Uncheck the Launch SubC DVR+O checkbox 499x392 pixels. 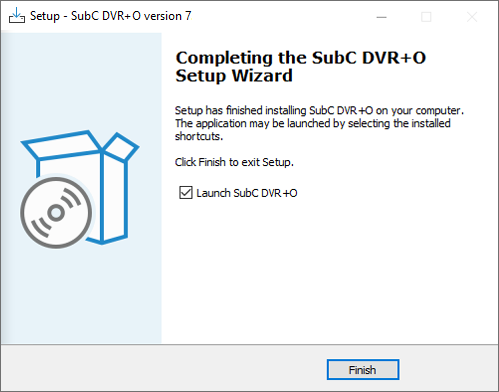tap(186, 193)
